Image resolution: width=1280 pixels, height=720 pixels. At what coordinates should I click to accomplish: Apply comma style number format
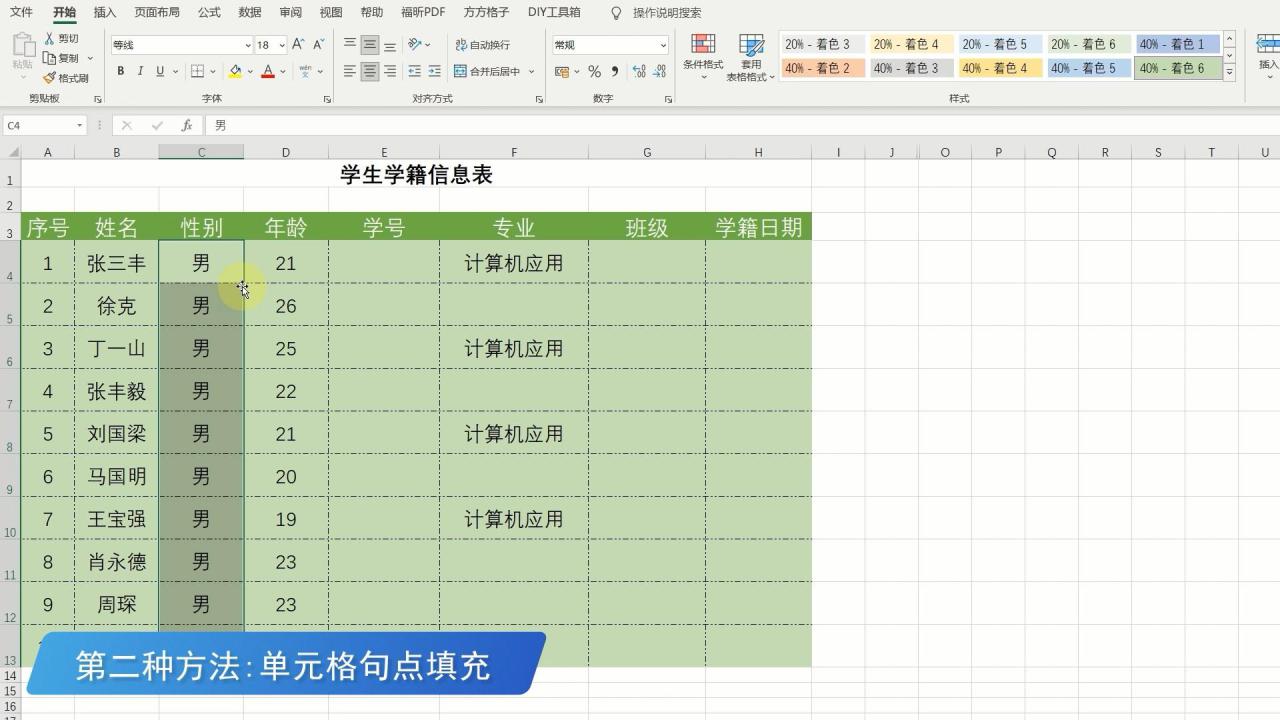click(614, 71)
